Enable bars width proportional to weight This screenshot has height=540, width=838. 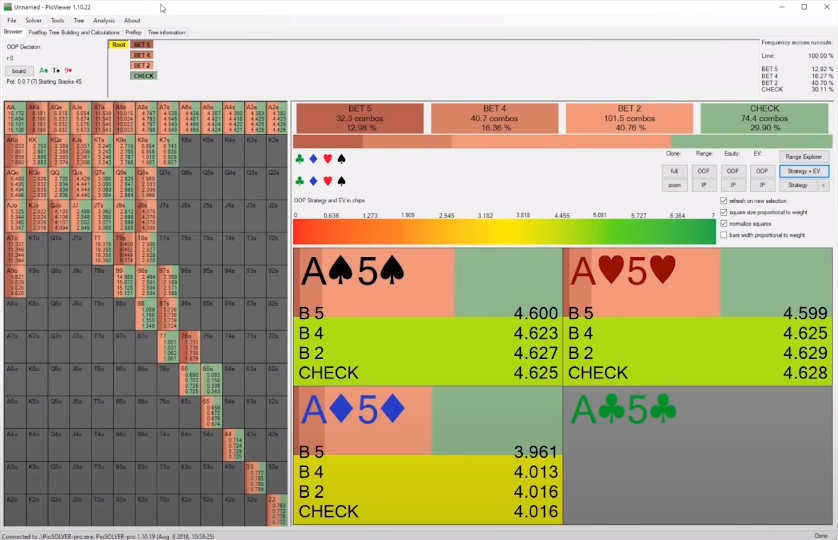[723, 235]
